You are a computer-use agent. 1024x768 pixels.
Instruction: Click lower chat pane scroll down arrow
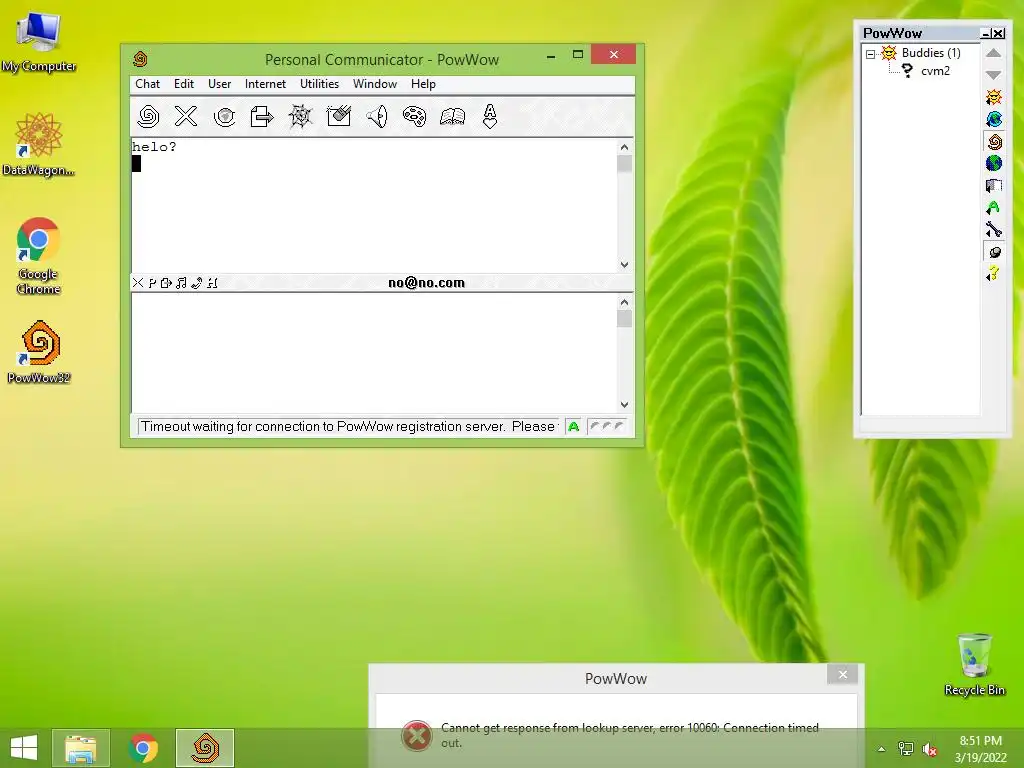coord(624,405)
